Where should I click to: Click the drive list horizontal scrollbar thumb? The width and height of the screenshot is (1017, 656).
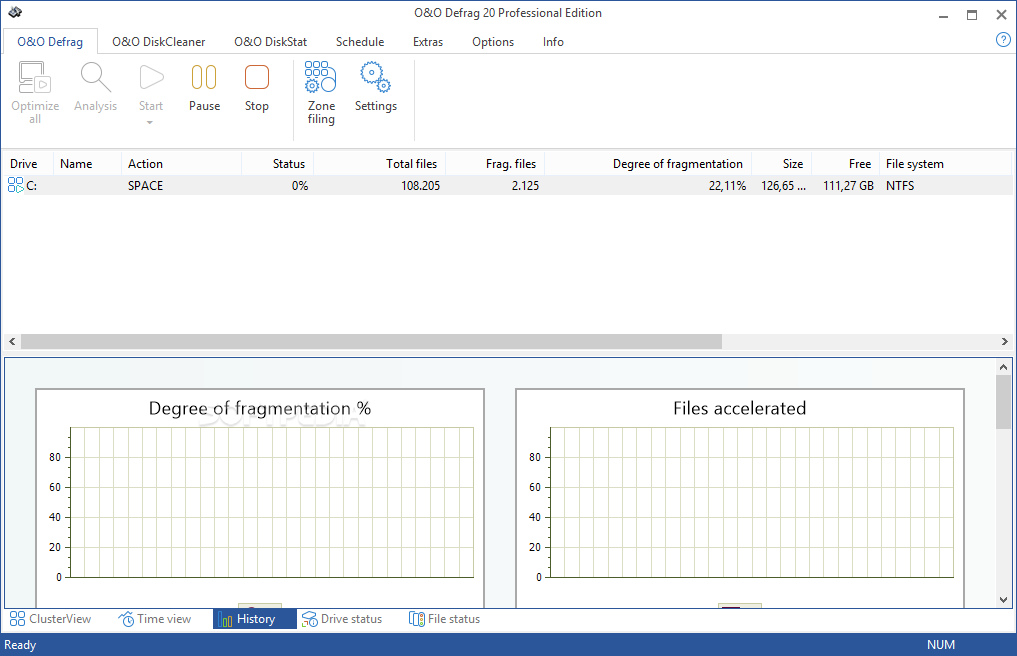point(371,341)
